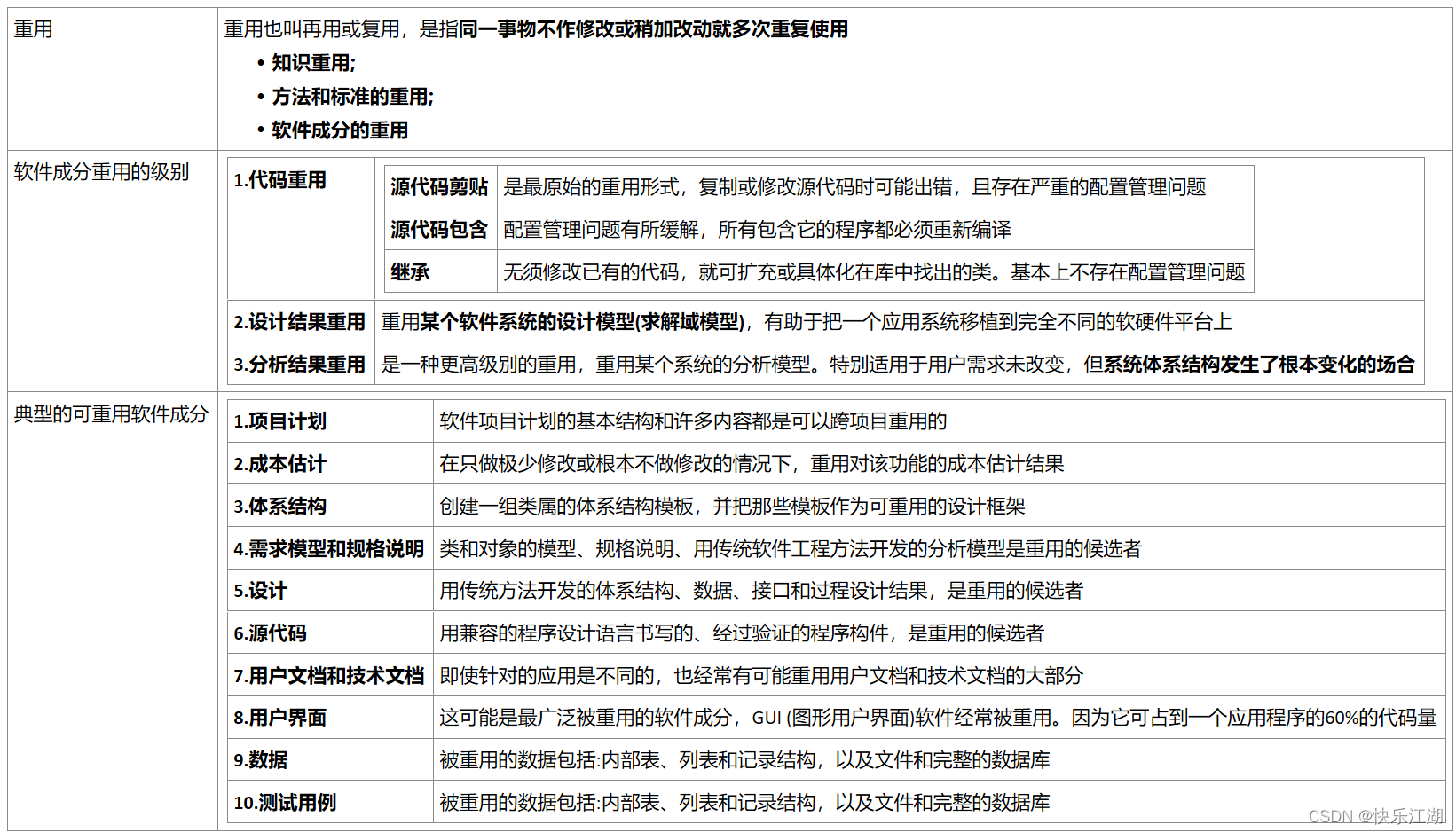Screen dimensions: 1456x833
Task: Click the description in the '10.测试用例' row
Action: point(744,803)
